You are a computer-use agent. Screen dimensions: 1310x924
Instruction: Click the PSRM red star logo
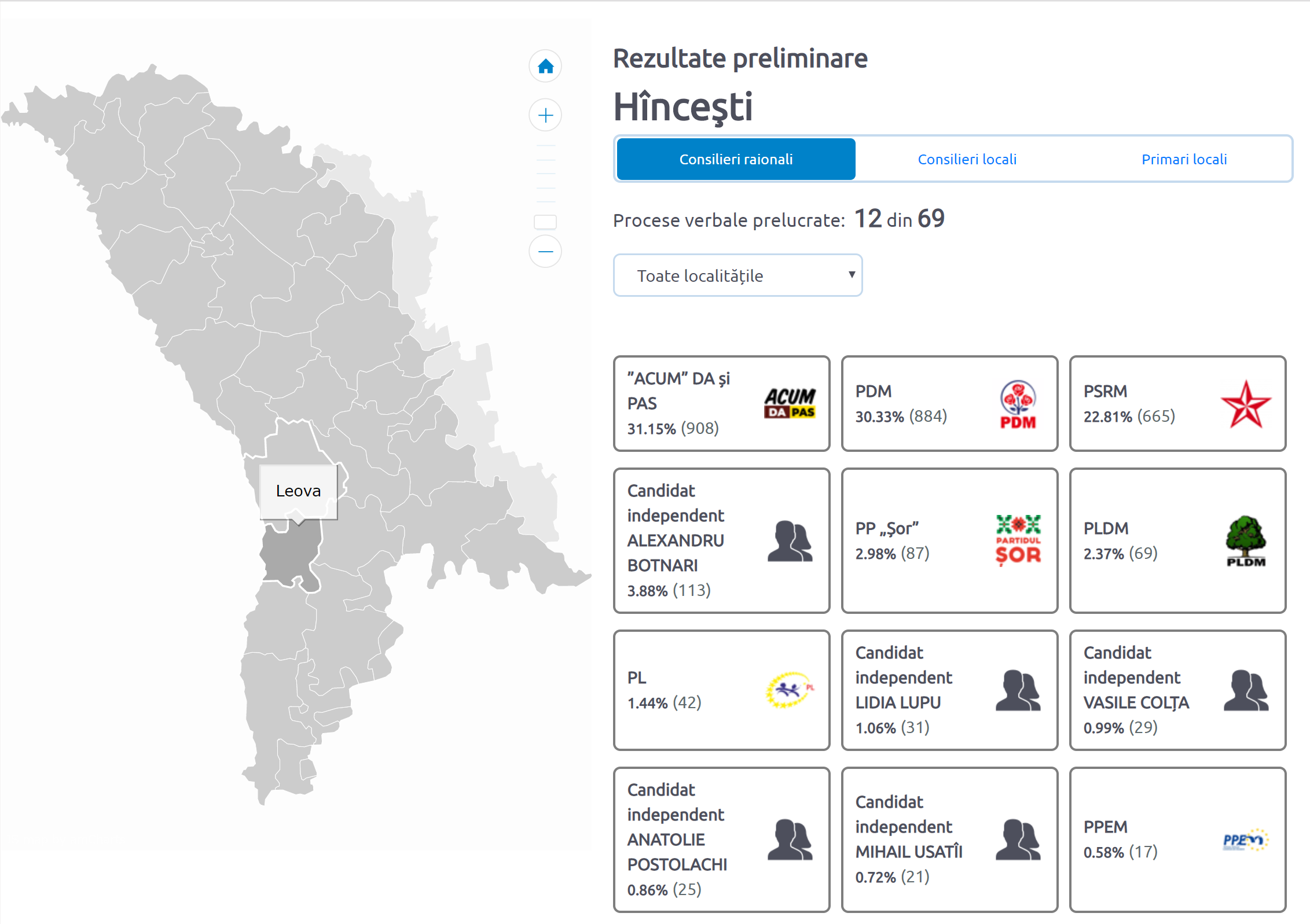click(x=1246, y=404)
